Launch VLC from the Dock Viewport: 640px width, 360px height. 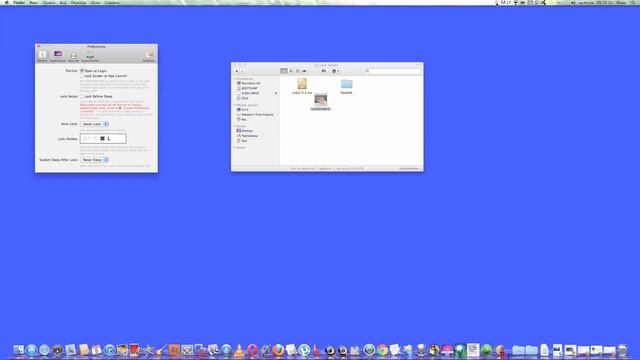(239, 350)
